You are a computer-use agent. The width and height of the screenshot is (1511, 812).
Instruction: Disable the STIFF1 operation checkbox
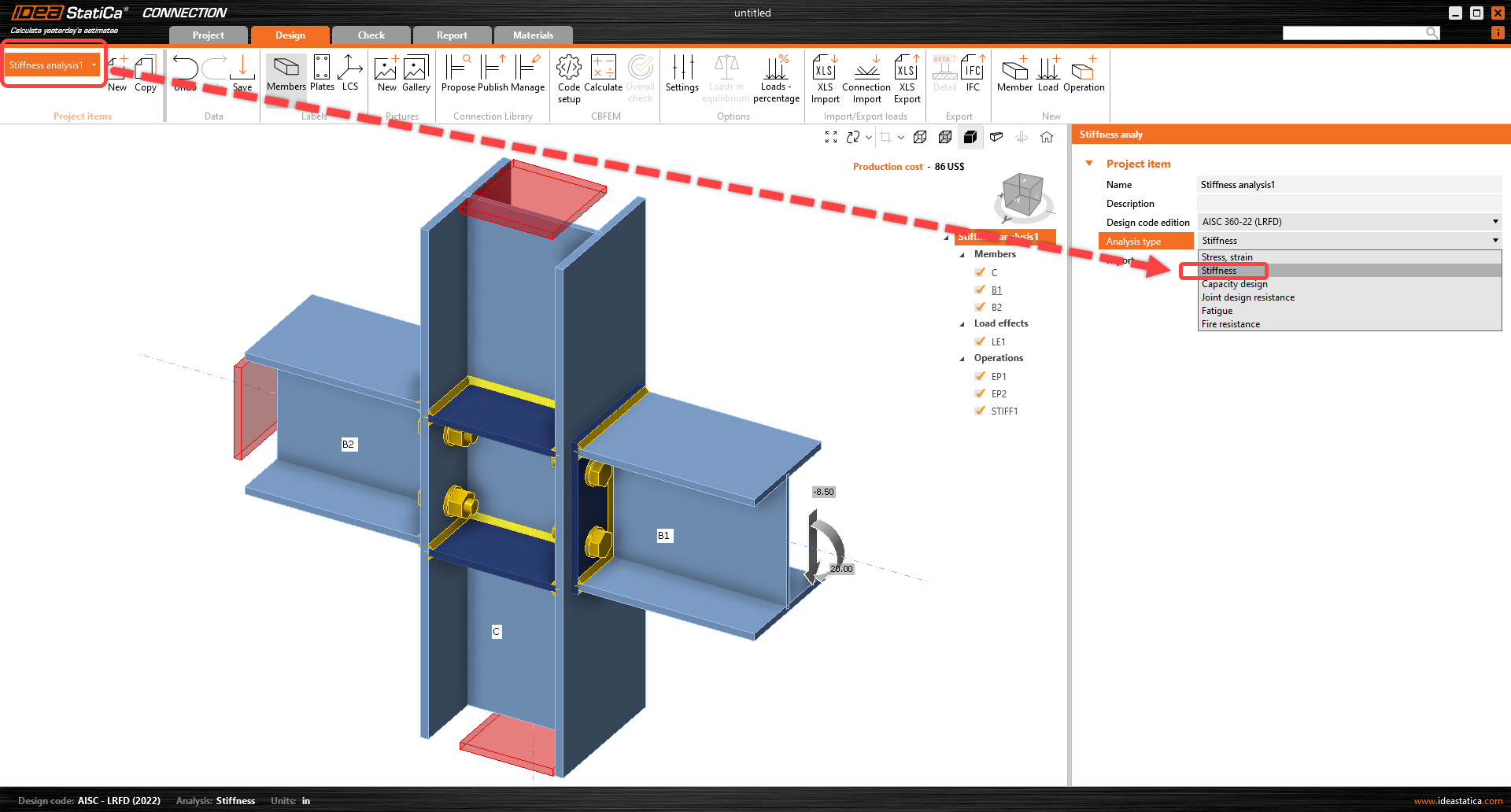click(x=981, y=411)
